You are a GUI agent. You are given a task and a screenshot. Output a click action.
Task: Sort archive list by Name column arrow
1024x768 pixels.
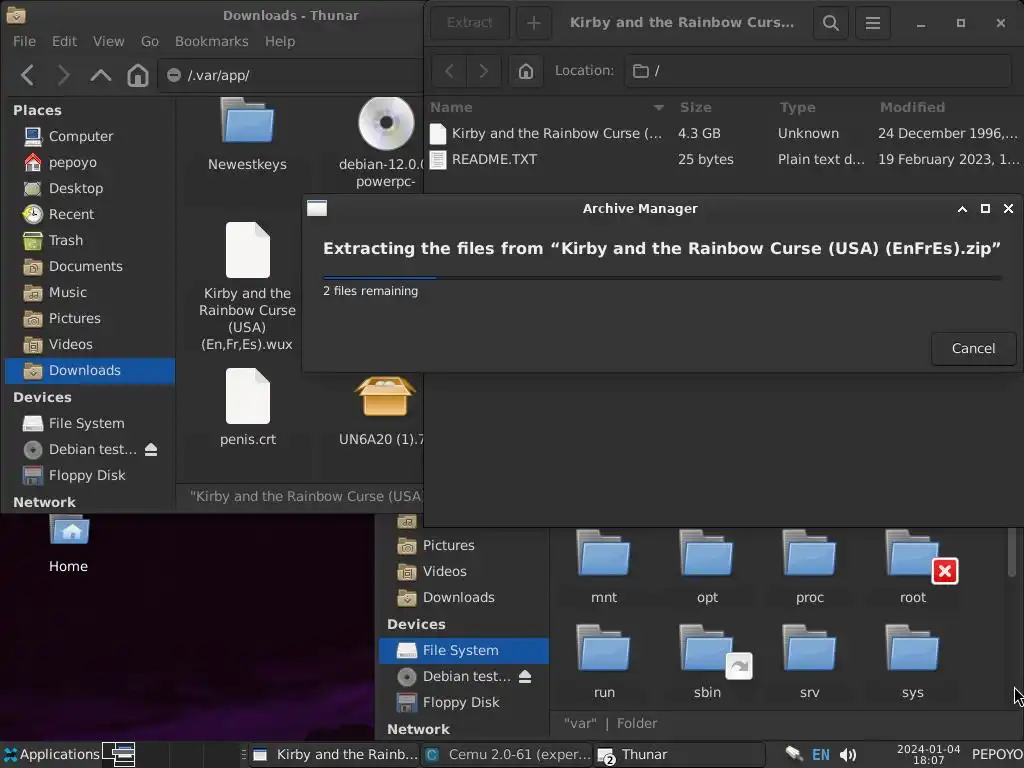658,107
